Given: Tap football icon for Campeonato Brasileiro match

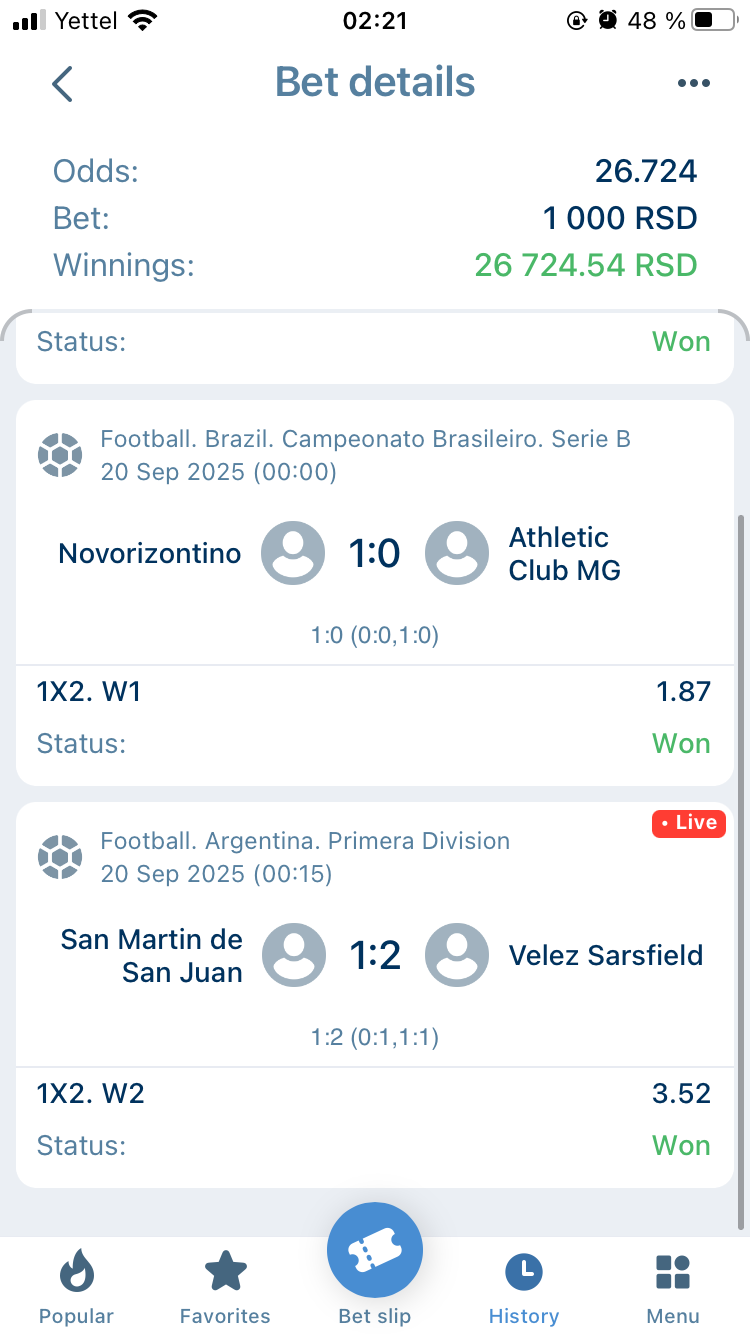Looking at the screenshot, I should point(60,455).
